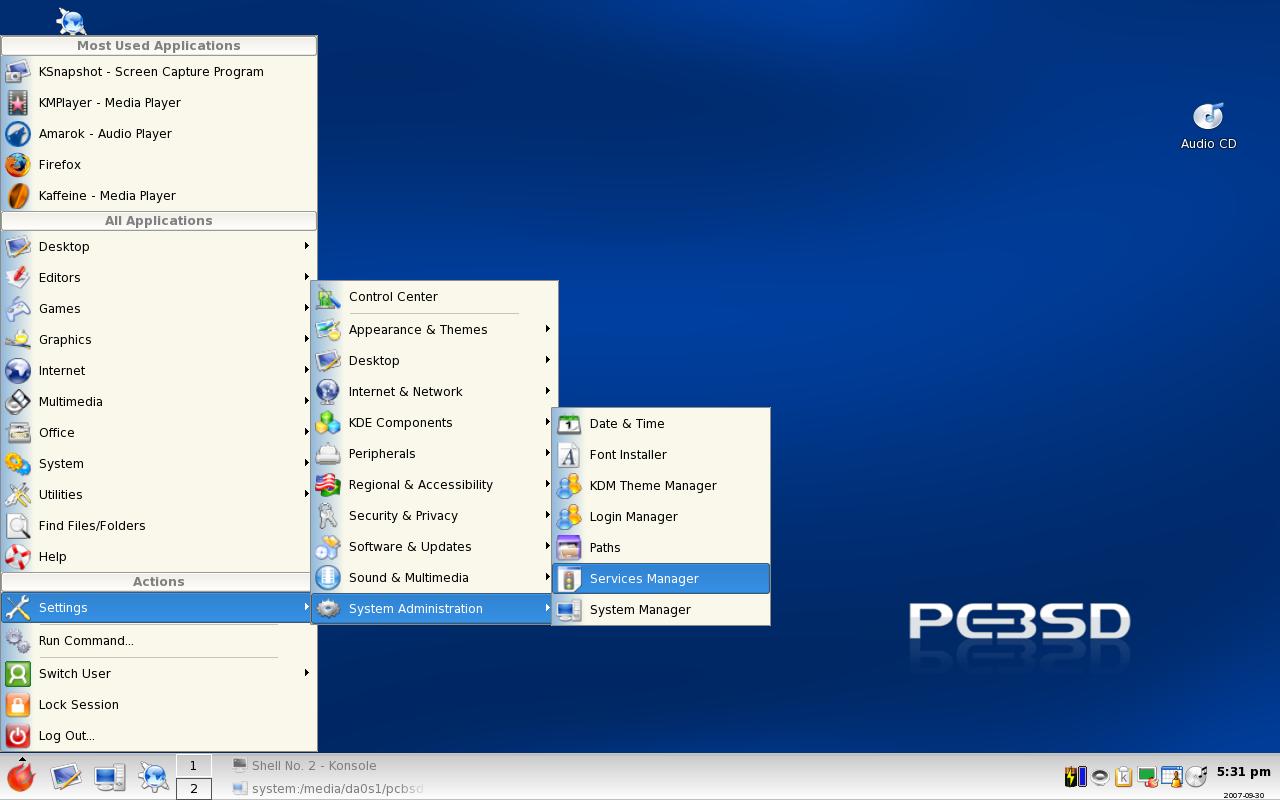This screenshot has width=1280, height=800.
Task: Click the 5:31 pm clock
Action: (x=1243, y=772)
